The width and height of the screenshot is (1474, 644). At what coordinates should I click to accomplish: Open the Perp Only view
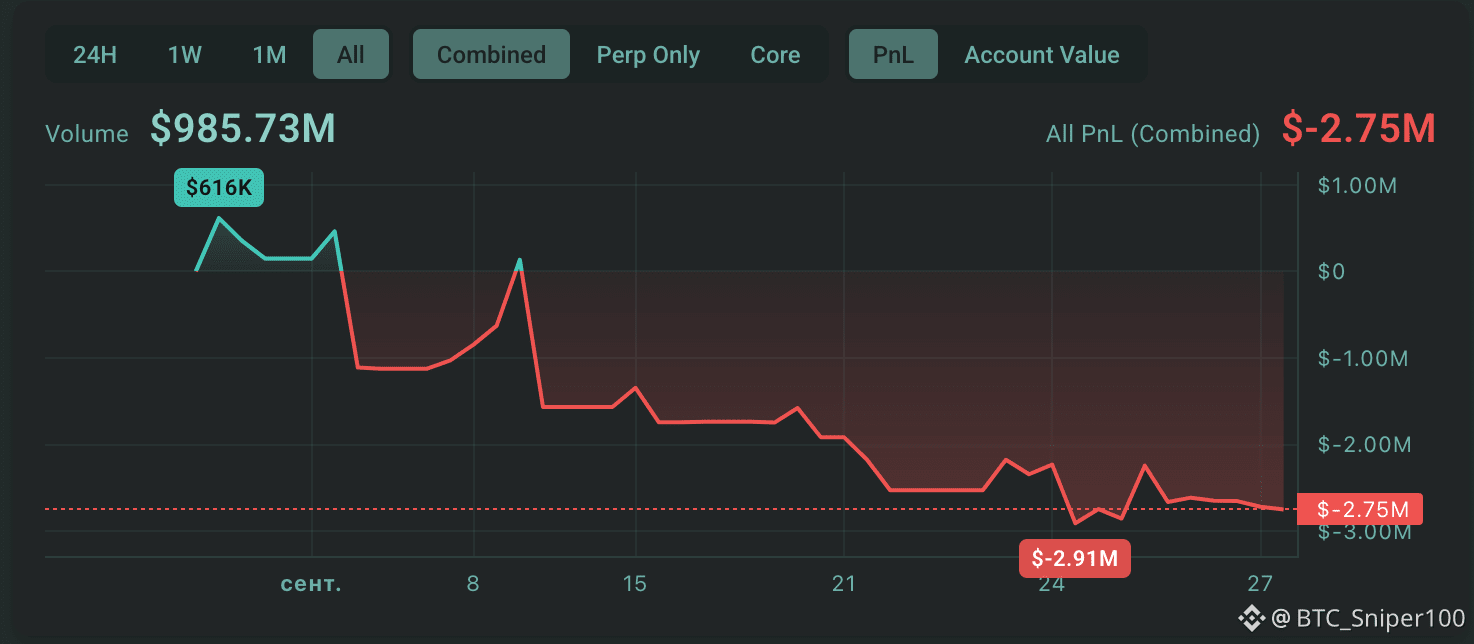pyautogui.click(x=648, y=55)
